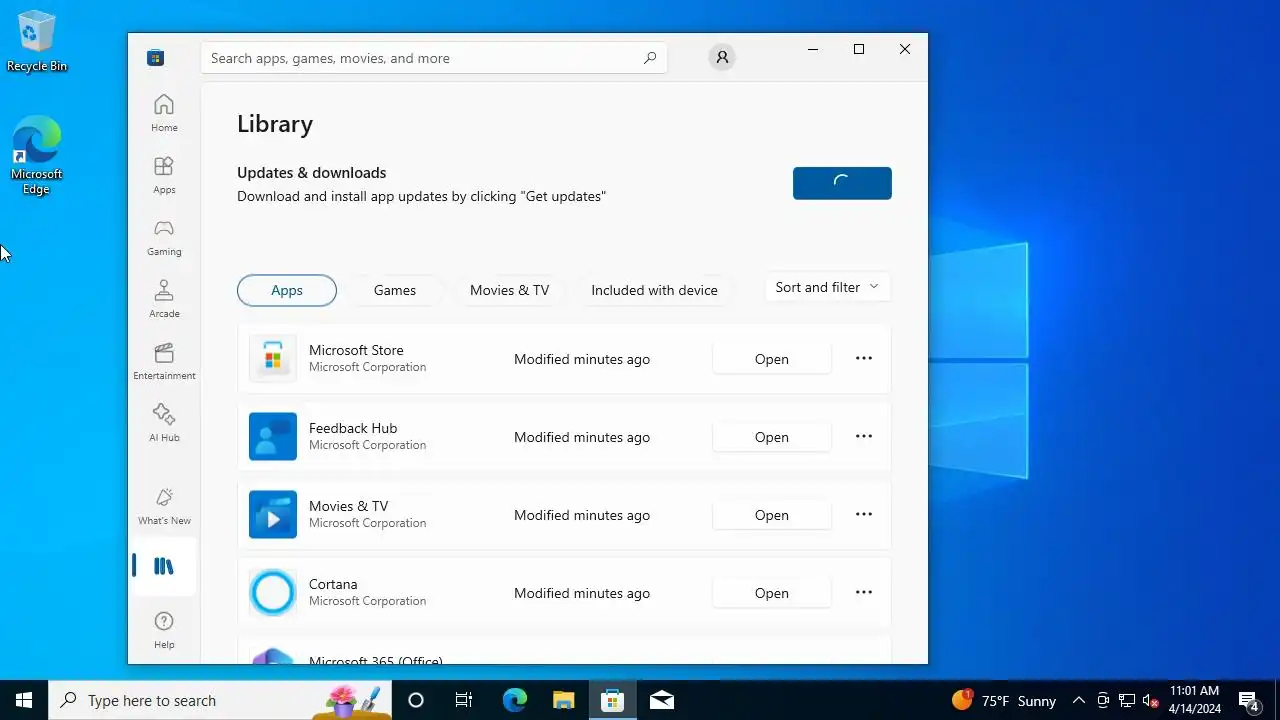Open the Entertainment section

[x=164, y=361]
